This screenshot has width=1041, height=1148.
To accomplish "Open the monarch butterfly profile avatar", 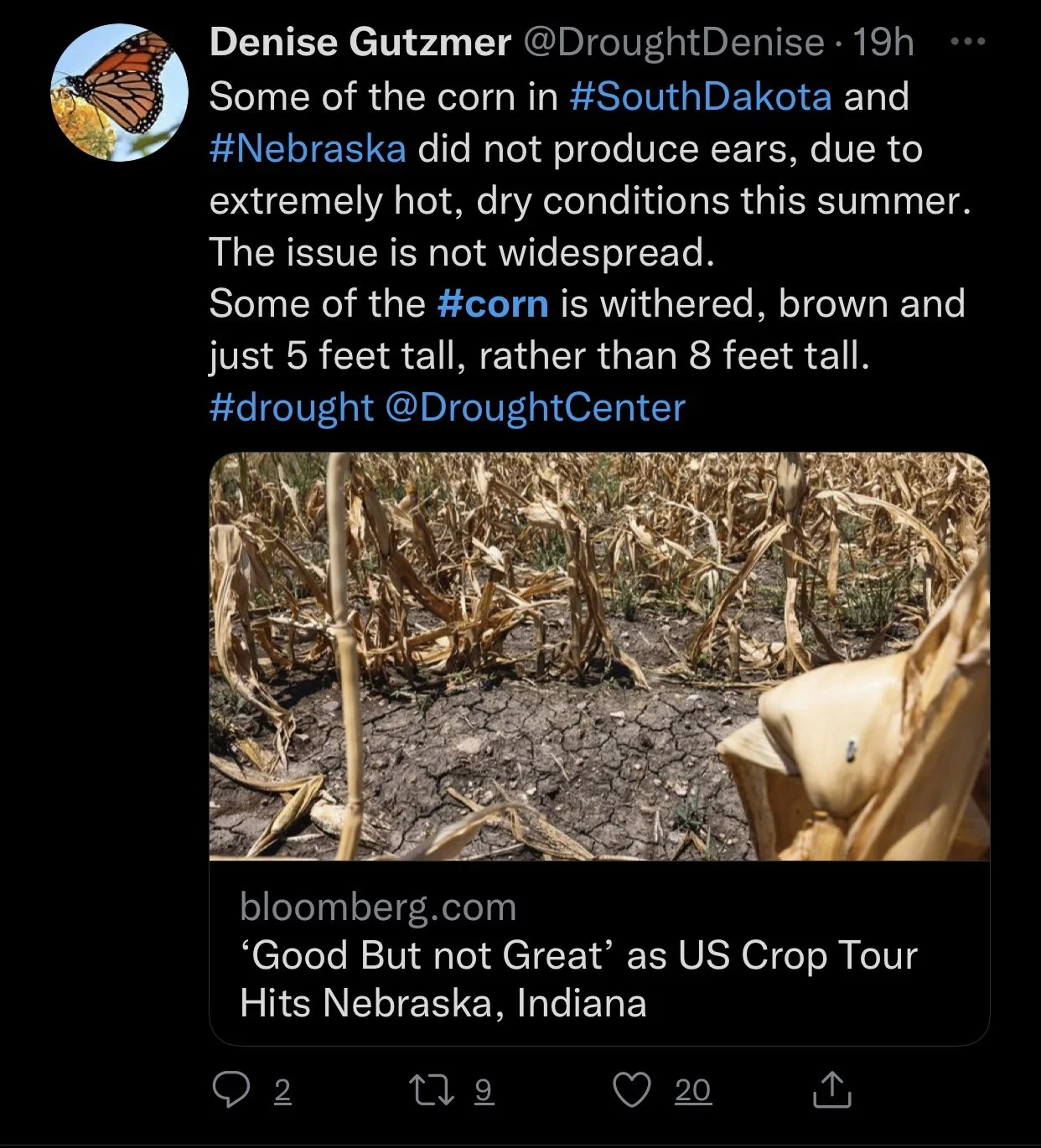I will (x=119, y=92).
